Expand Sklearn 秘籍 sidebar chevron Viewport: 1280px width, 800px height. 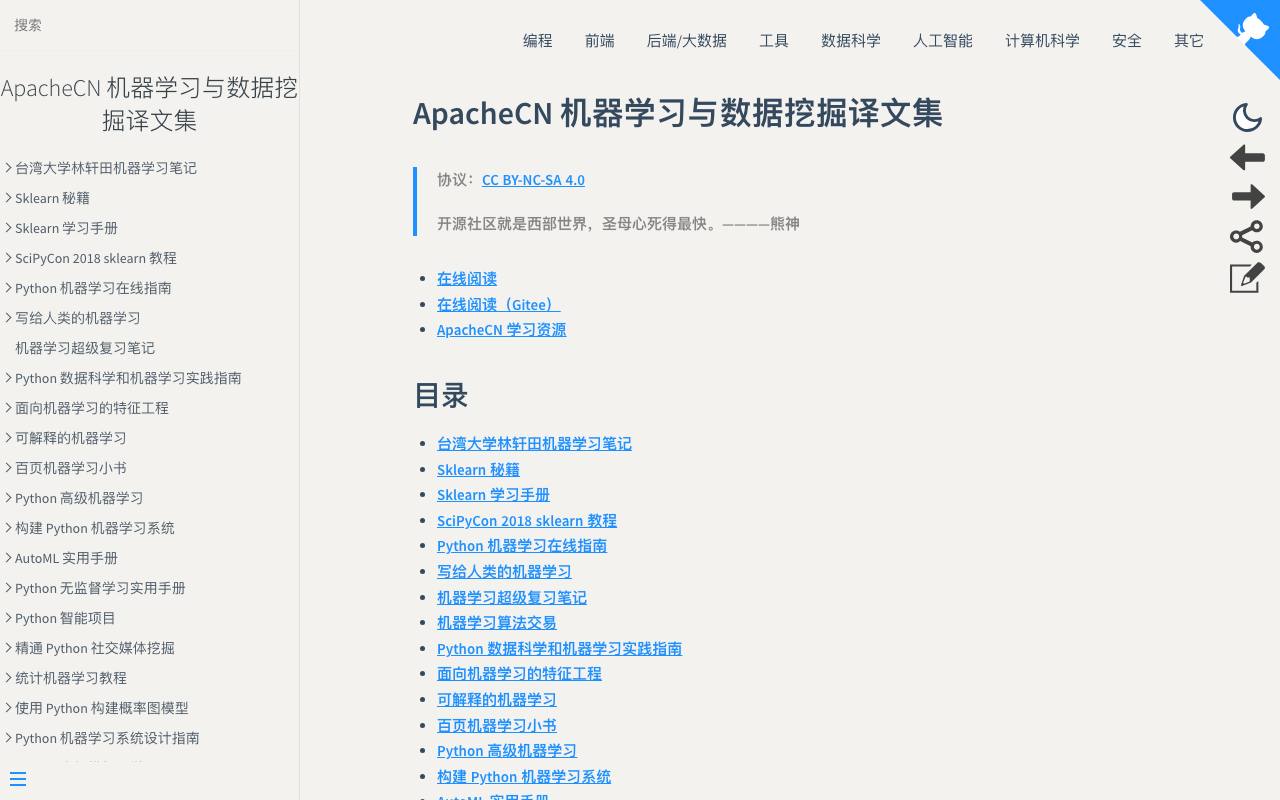click(x=8, y=198)
